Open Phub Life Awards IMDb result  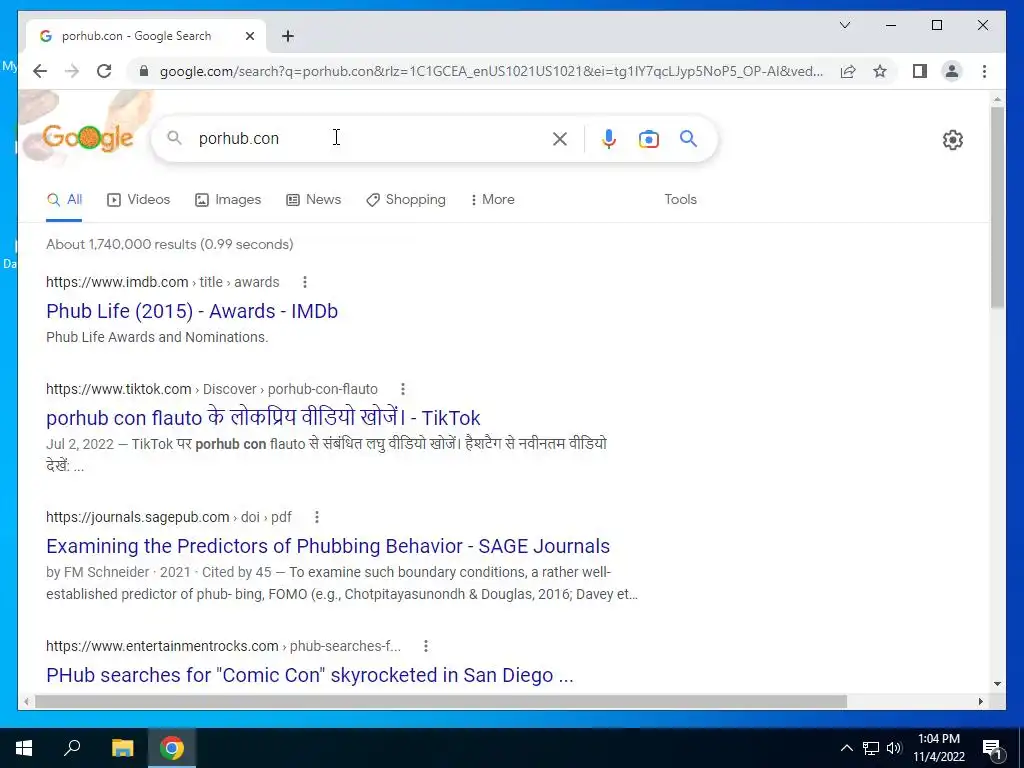(192, 311)
